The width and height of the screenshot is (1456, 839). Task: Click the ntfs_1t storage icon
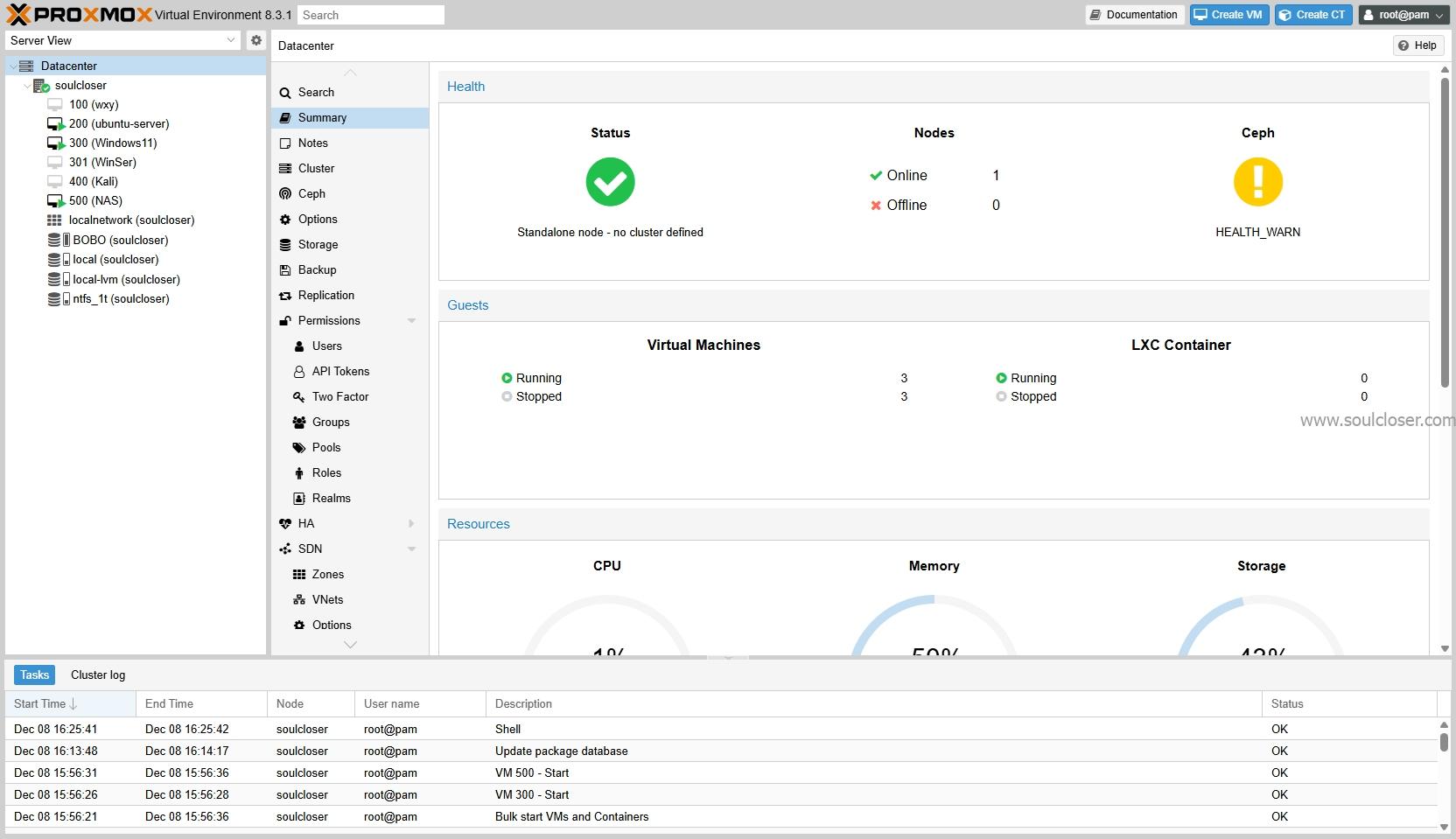[x=58, y=298]
